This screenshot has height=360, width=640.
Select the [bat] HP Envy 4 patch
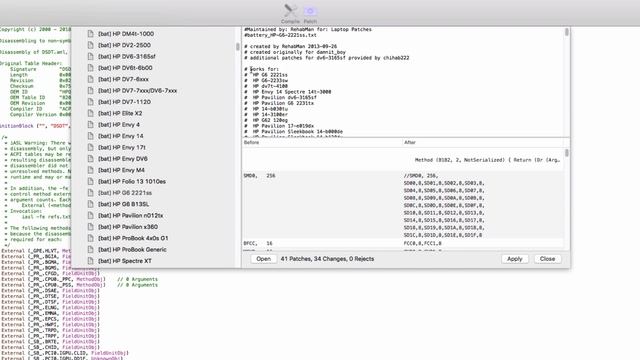coord(119,125)
